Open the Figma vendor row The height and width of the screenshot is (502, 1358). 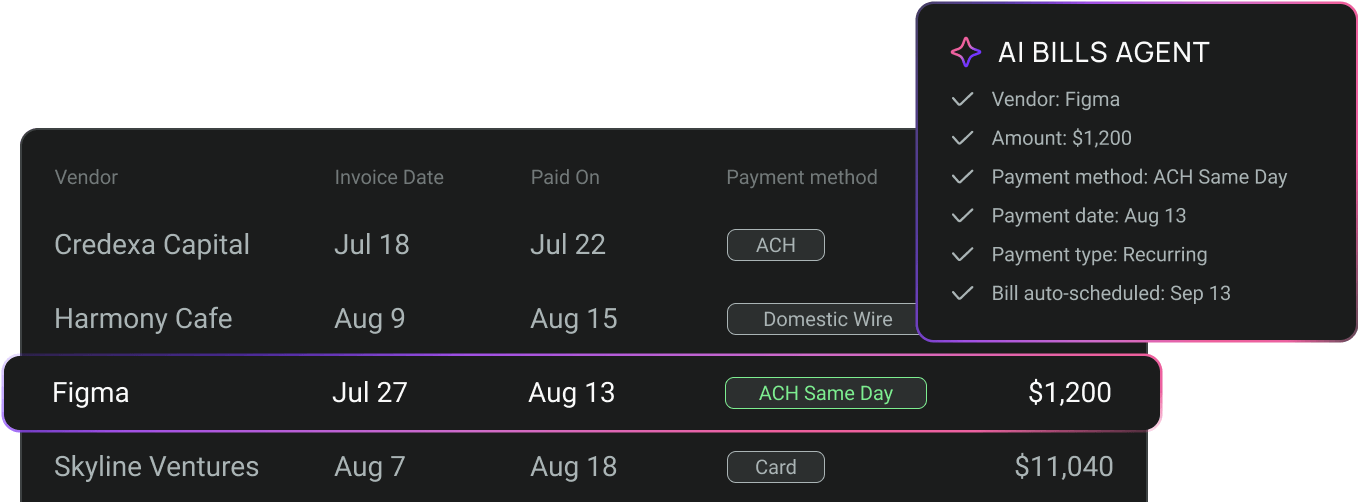[x=582, y=393]
